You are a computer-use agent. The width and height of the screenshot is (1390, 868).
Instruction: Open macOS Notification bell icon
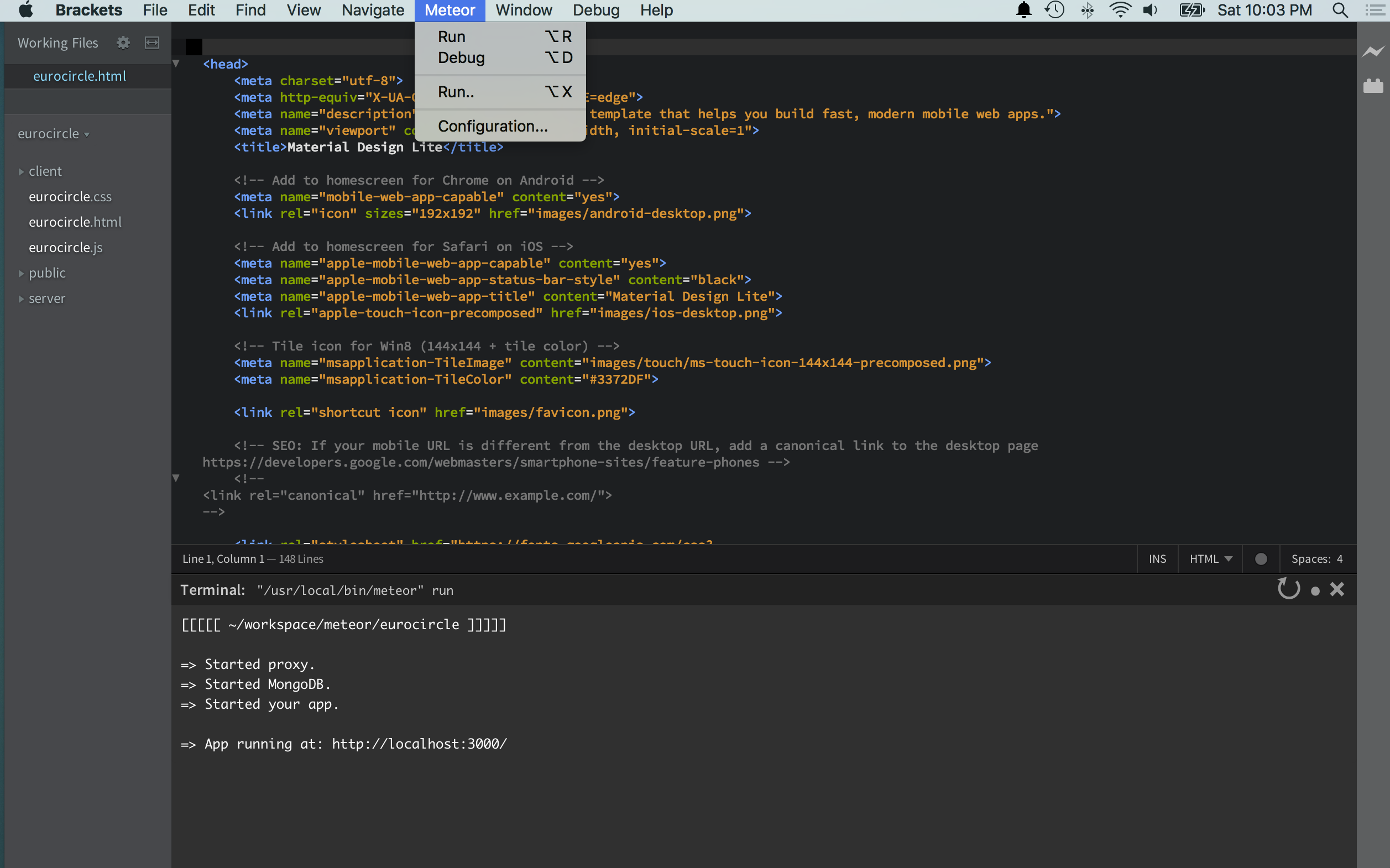click(x=1023, y=11)
